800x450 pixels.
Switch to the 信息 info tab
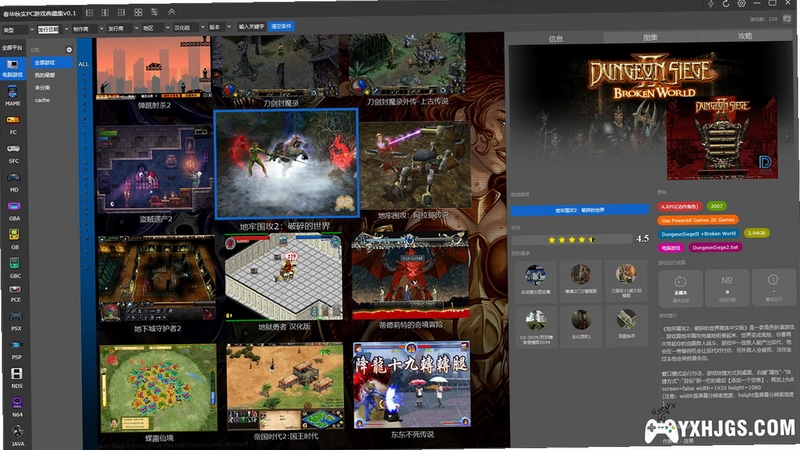pos(556,38)
